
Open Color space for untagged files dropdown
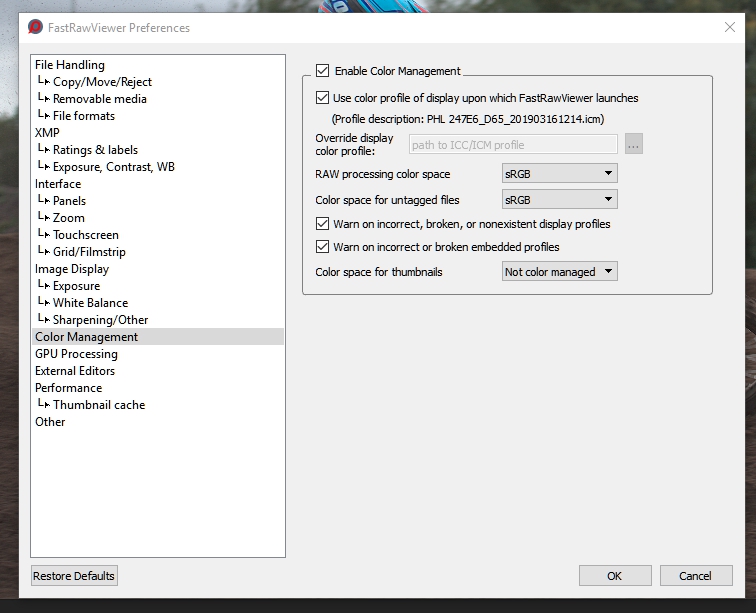(559, 200)
